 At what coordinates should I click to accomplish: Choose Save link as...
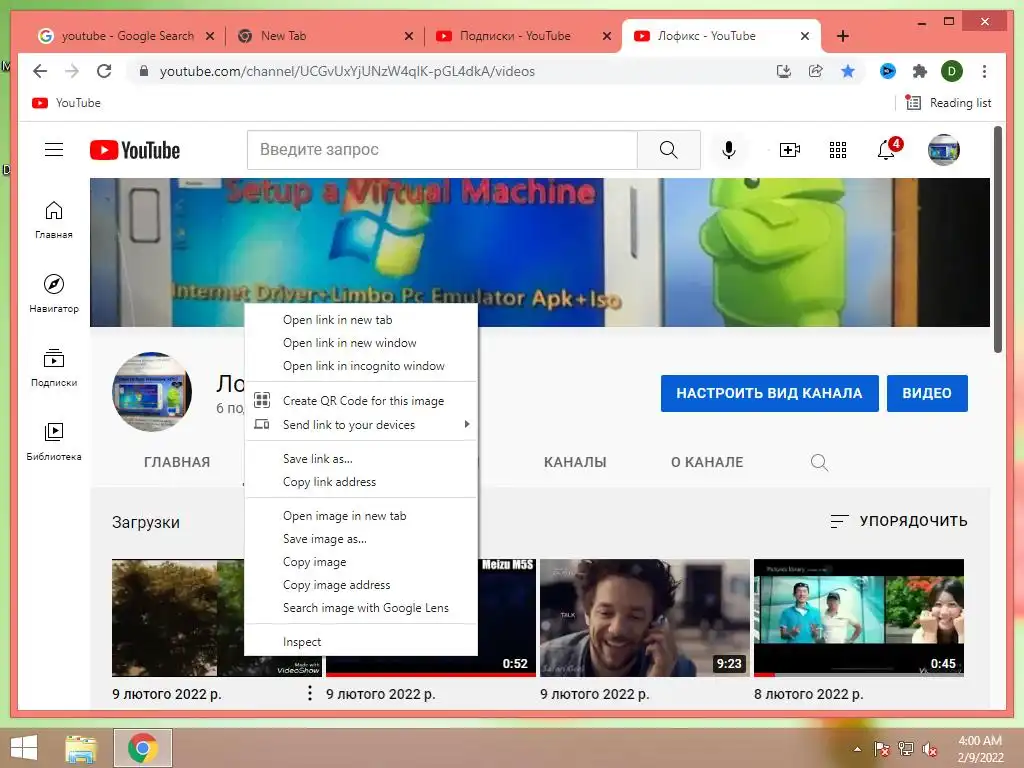pyautogui.click(x=361, y=458)
